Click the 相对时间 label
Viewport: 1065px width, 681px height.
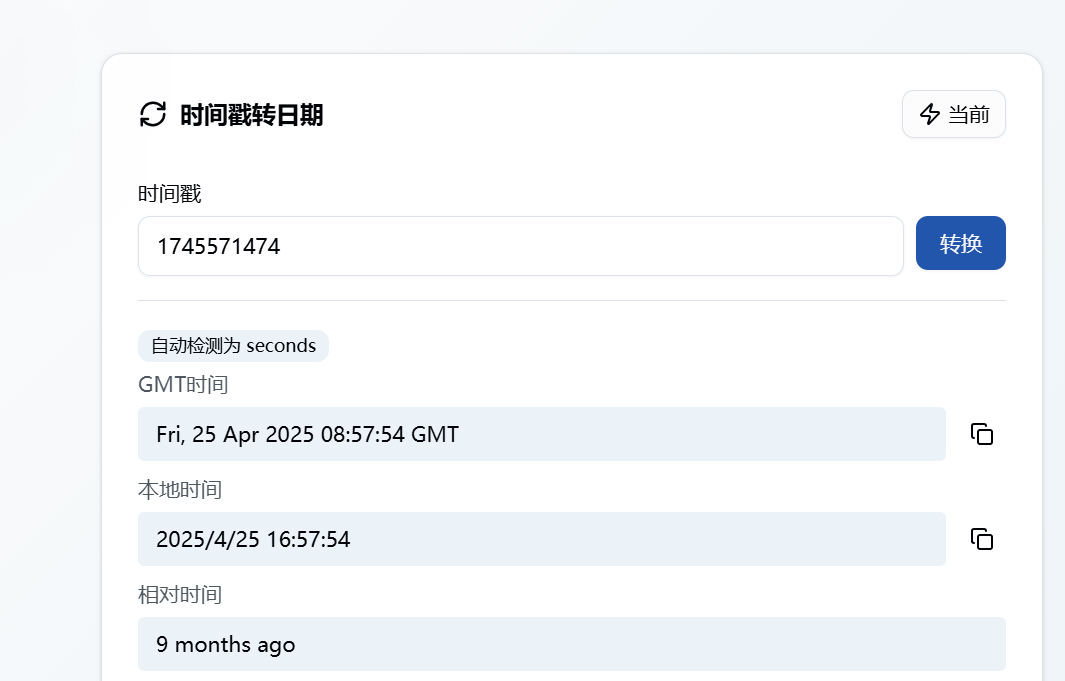180,595
